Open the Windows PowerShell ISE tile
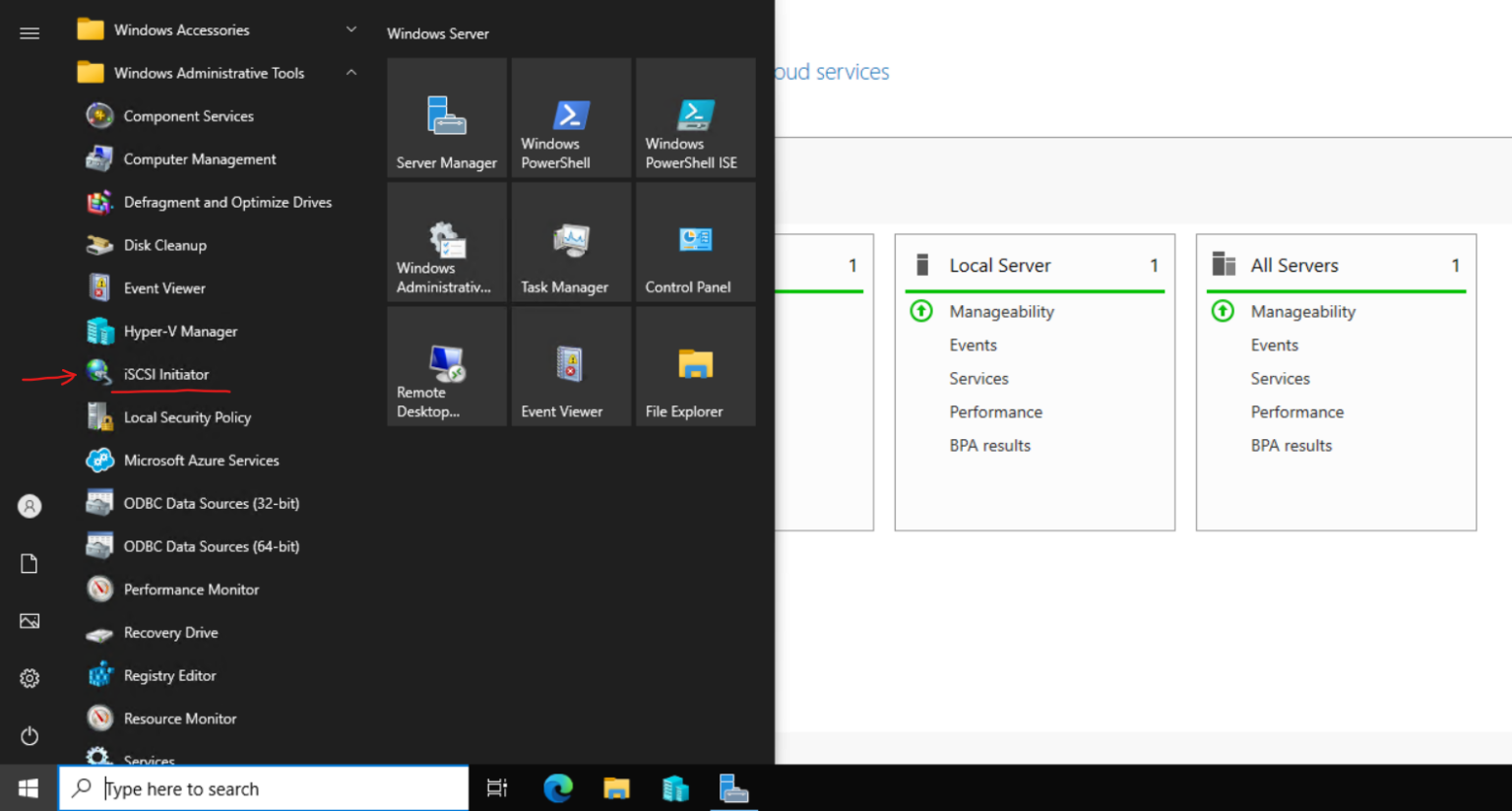 click(695, 118)
